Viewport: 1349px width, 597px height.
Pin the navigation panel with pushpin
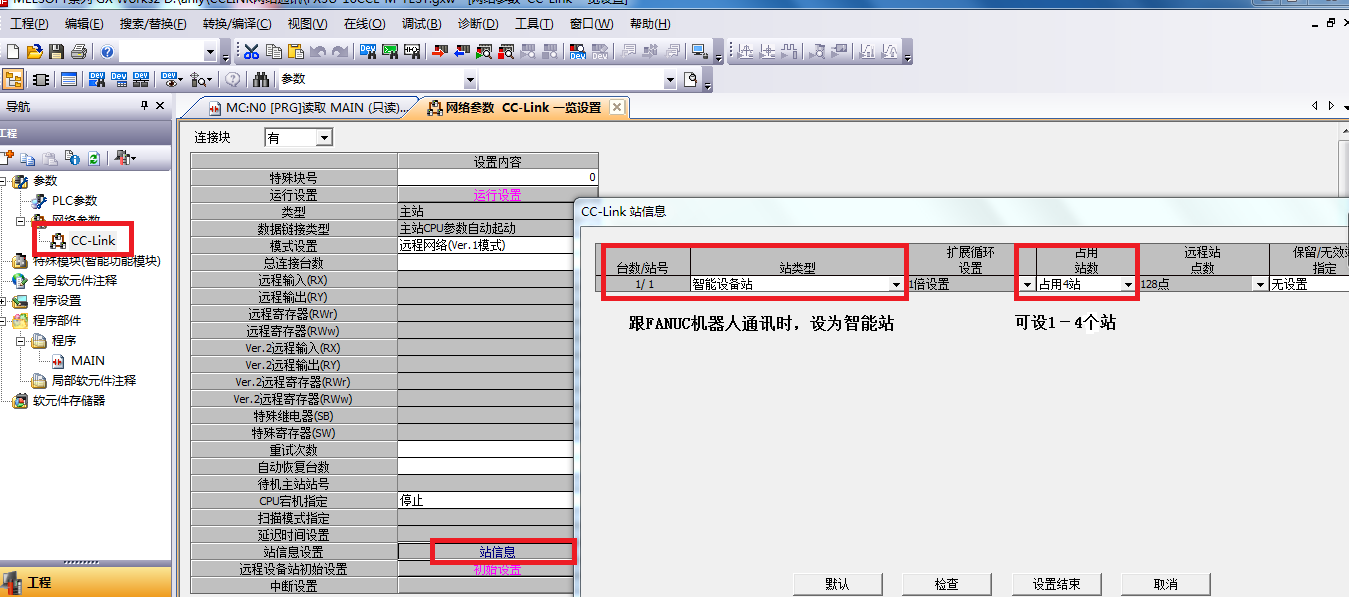[144, 106]
